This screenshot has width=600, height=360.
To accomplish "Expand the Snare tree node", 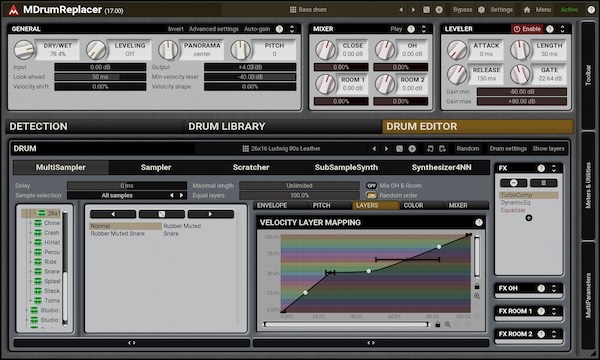I will tap(30, 271).
